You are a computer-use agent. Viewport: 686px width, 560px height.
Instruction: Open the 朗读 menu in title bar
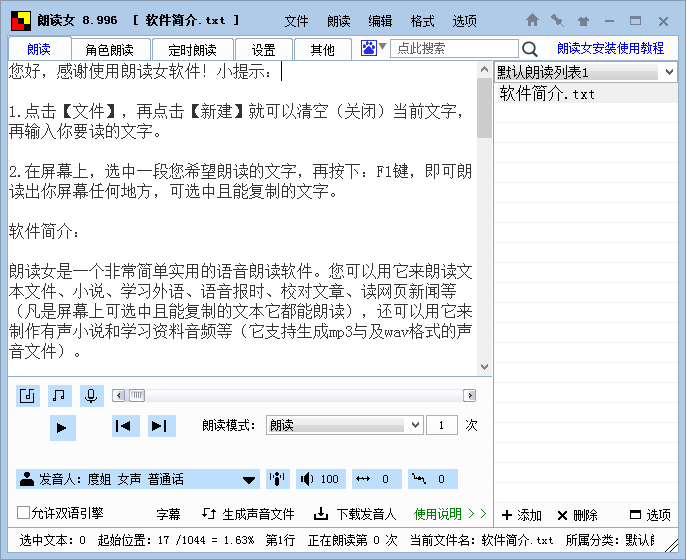[338, 21]
